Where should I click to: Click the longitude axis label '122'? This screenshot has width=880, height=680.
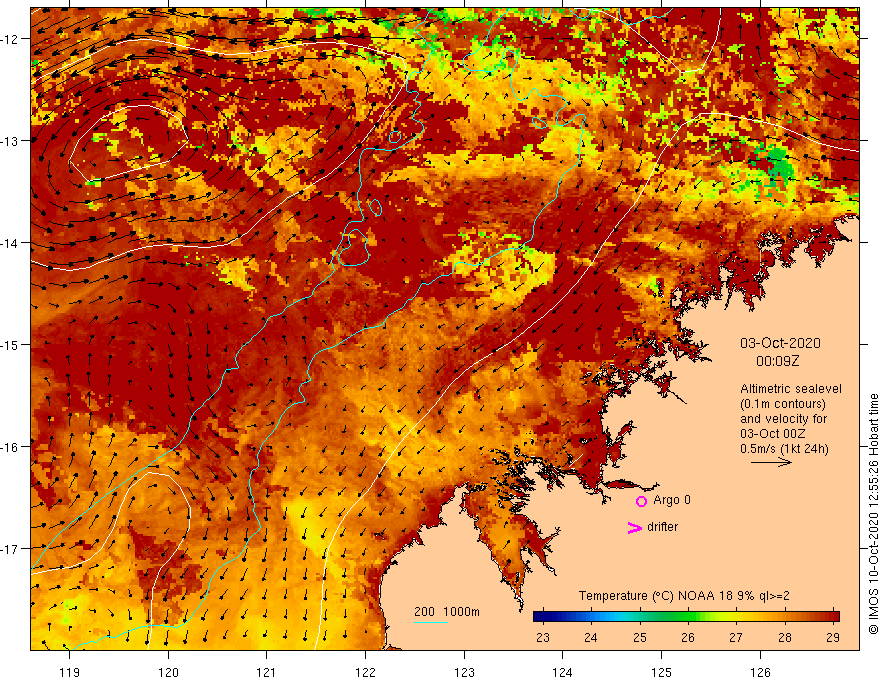[365, 672]
